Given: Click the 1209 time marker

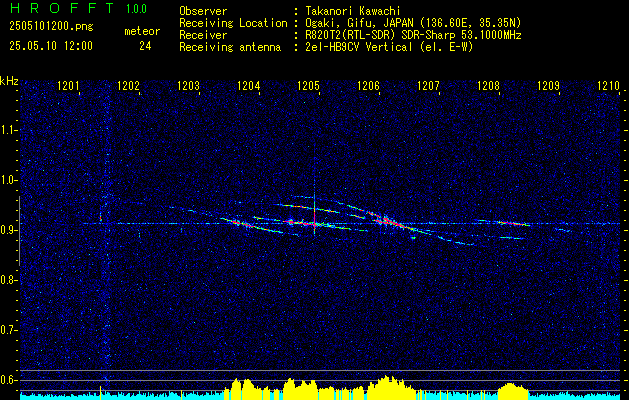Looking at the screenshot, I should pos(548,86).
